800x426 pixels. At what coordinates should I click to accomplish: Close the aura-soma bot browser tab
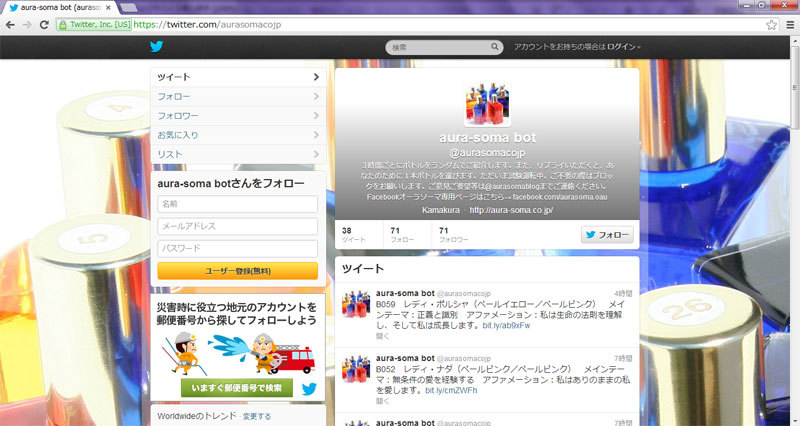pos(108,8)
